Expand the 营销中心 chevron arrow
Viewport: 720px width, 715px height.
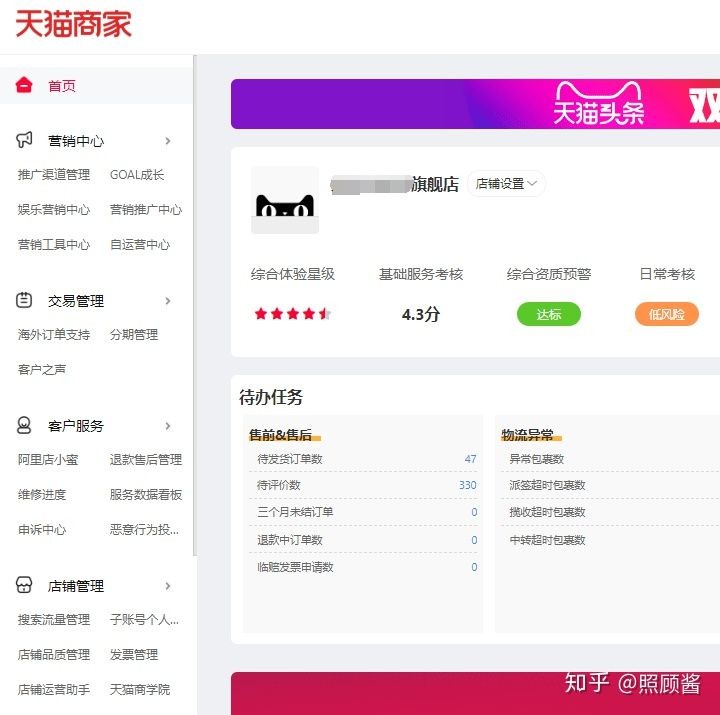point(168,141)
